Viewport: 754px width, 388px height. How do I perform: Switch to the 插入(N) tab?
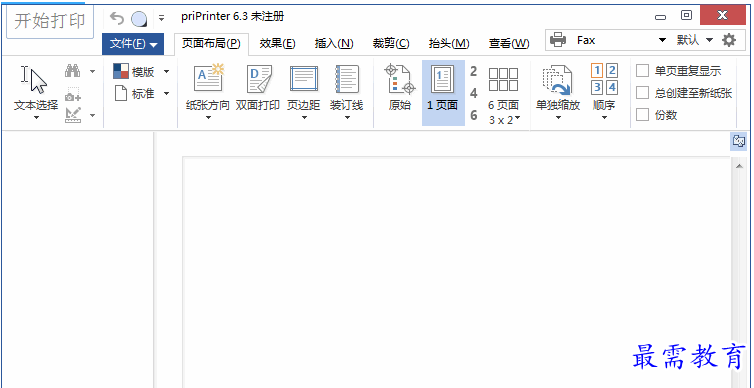tap(334, 44)
